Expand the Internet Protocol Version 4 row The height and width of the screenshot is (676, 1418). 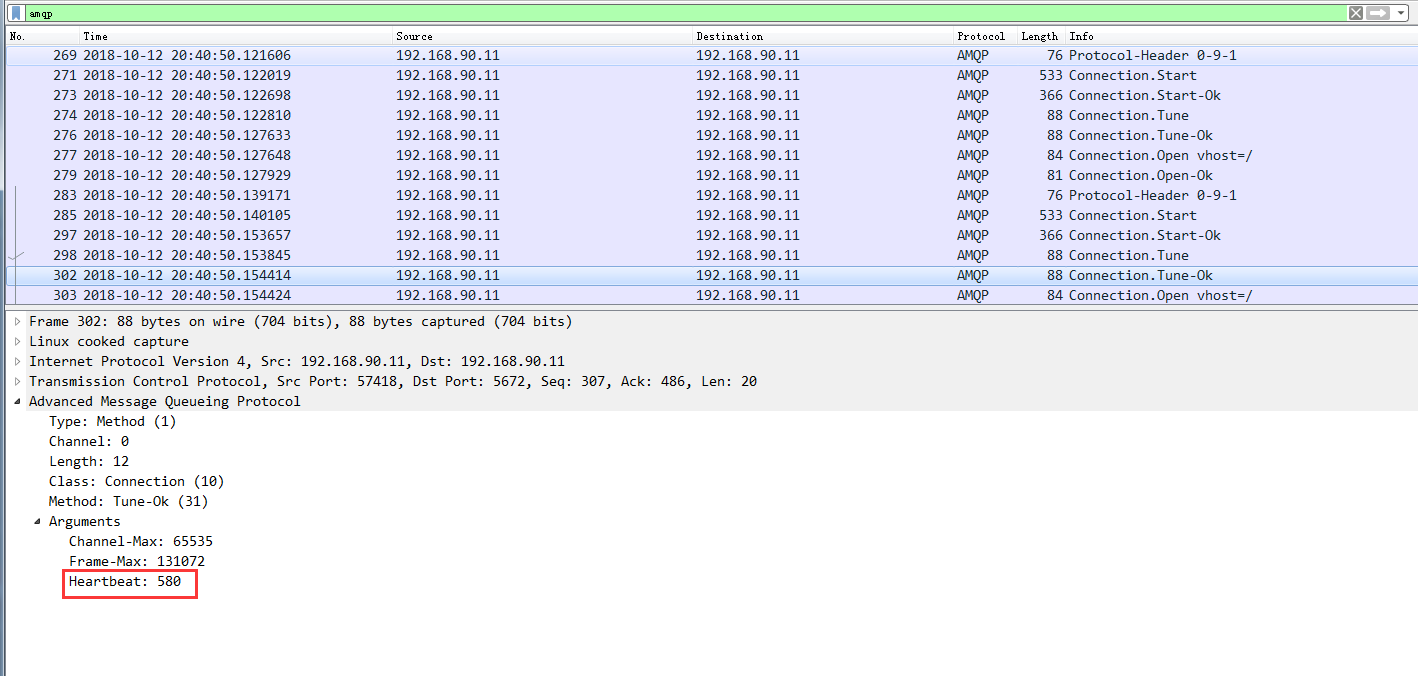click(17, 361)
